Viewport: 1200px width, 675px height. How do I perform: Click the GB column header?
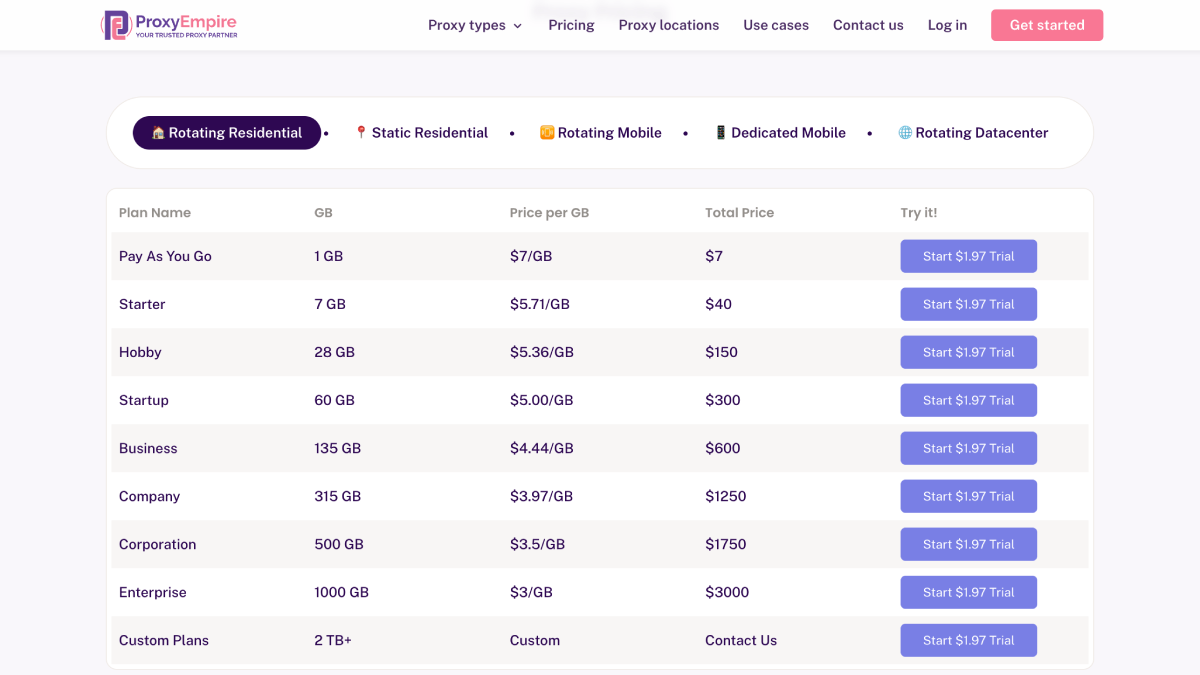pyautogui.click(x=323, y=213)
